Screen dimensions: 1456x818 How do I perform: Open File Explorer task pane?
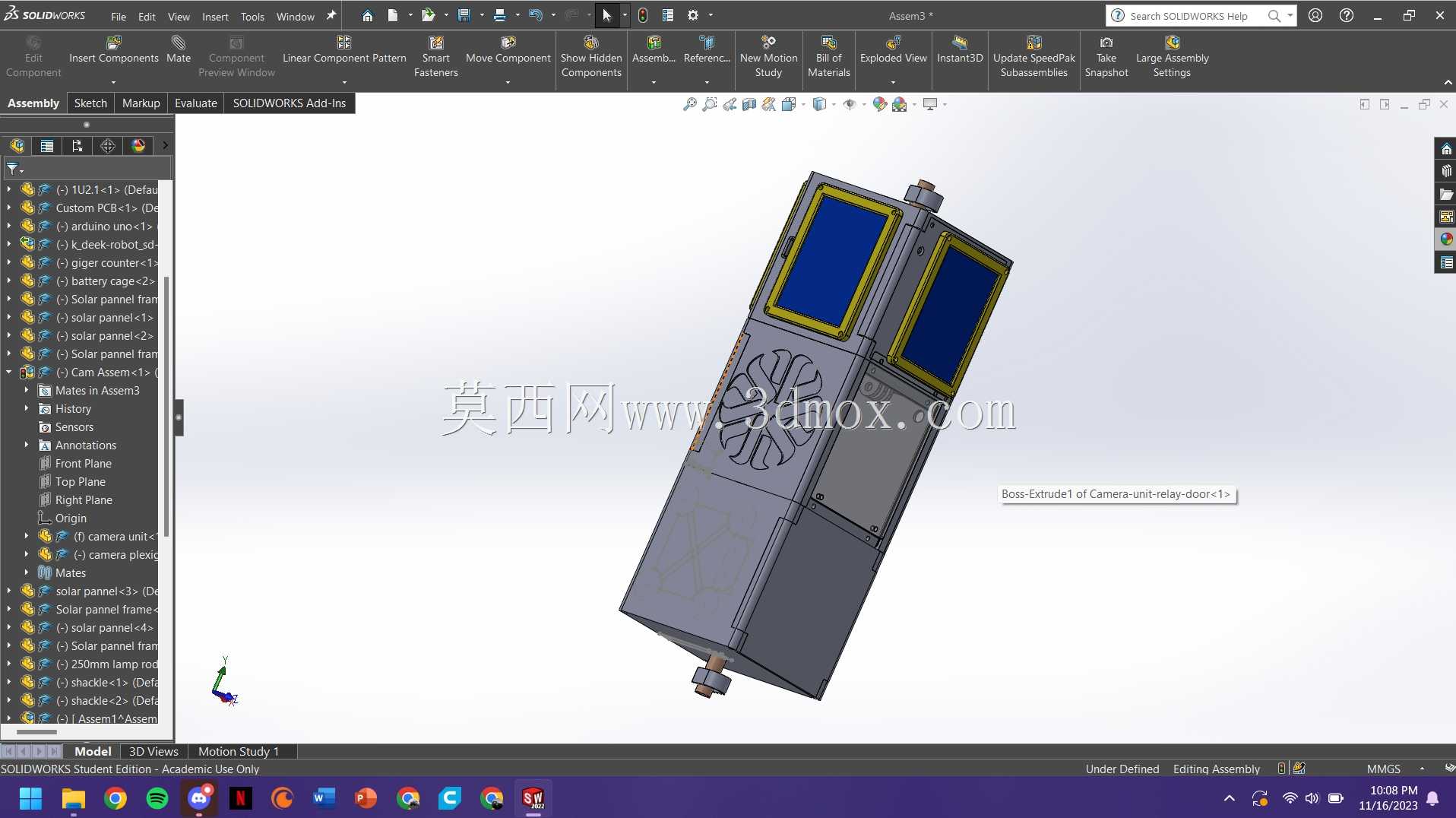pyautogui.click(x=1446, y=195)
